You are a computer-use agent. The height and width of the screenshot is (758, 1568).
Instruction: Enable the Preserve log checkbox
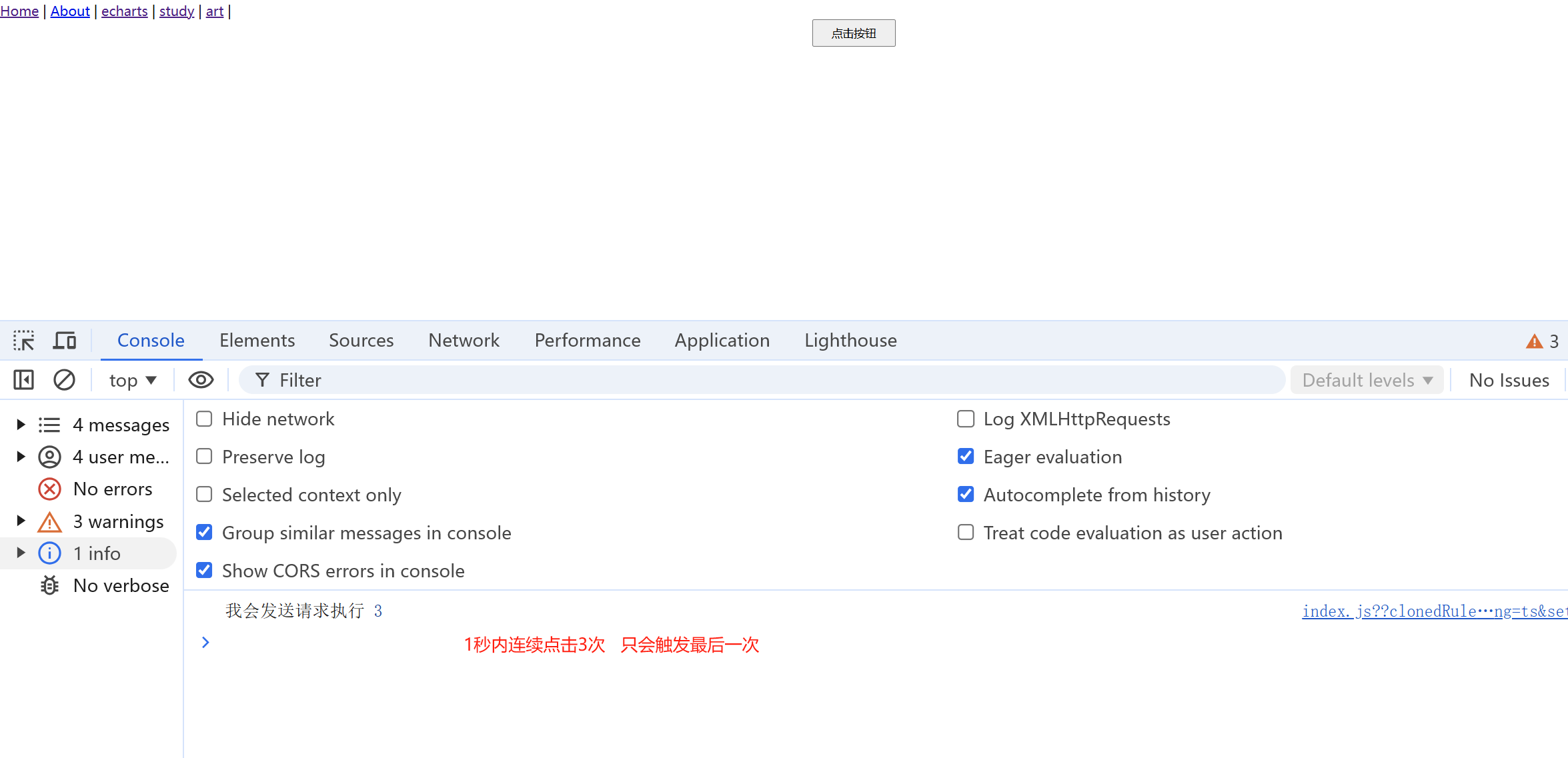[x=204, y=457]
